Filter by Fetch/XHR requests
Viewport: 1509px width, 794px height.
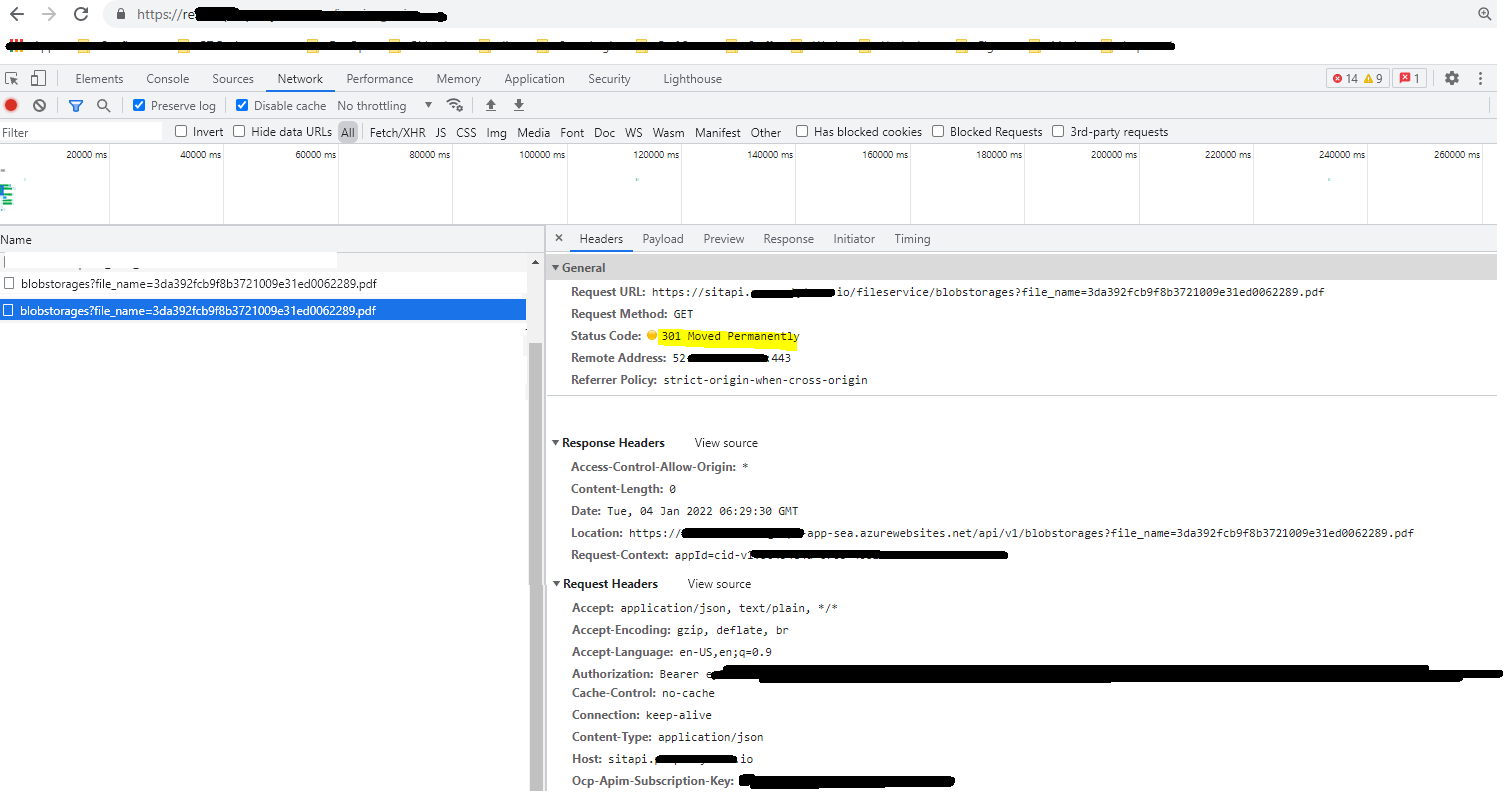(397, 132)
